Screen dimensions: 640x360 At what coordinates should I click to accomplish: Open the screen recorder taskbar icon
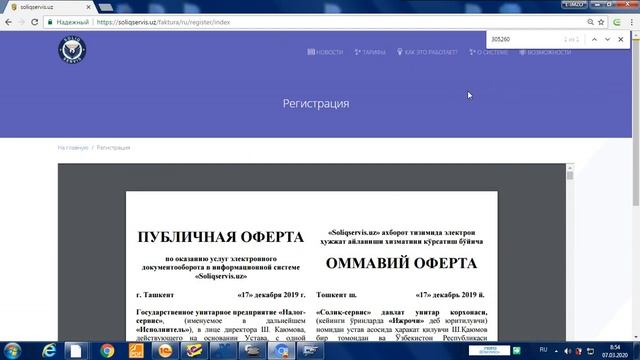(310, 351)
